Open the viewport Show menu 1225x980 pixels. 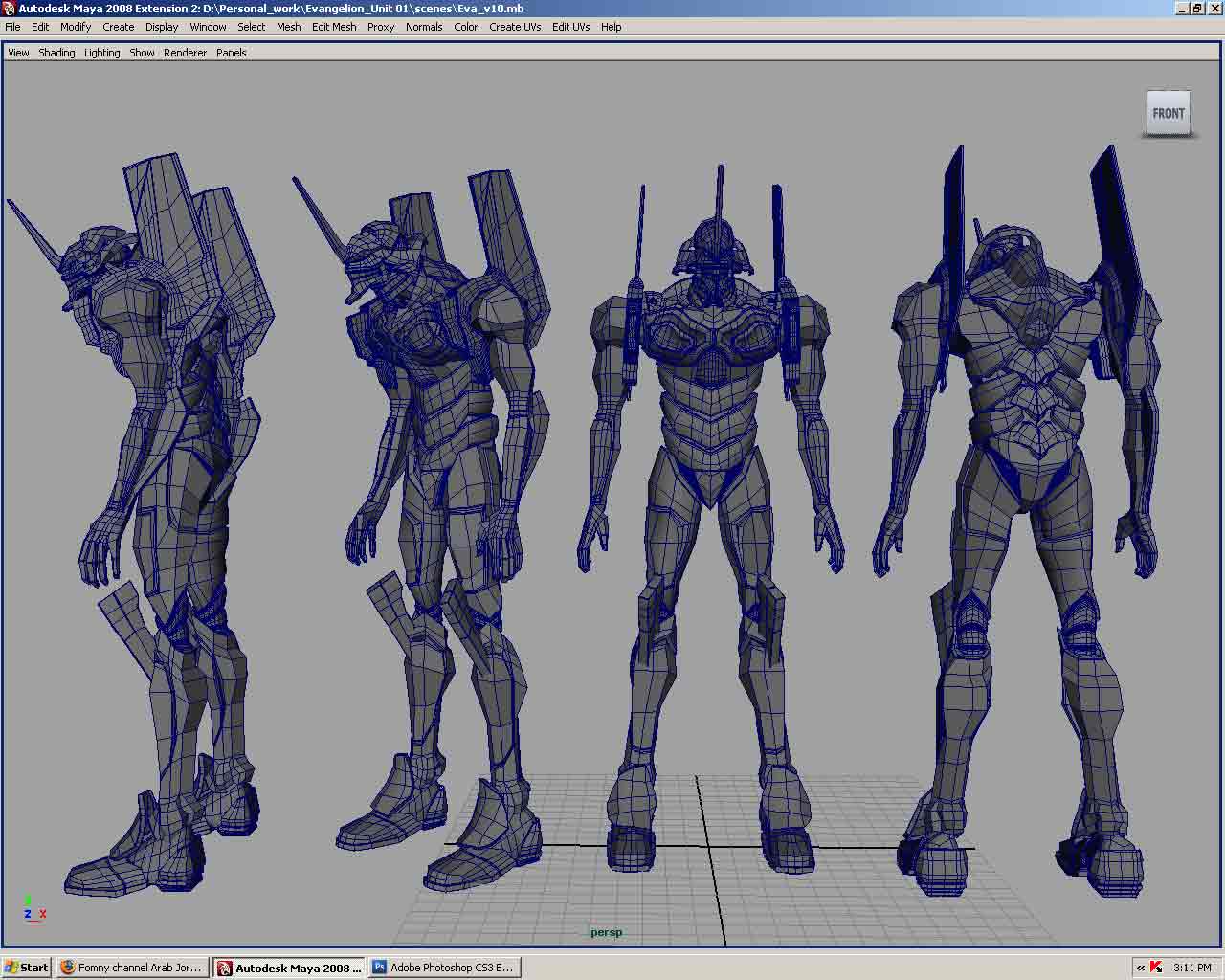pyautogui.click(x=142, y=53)
